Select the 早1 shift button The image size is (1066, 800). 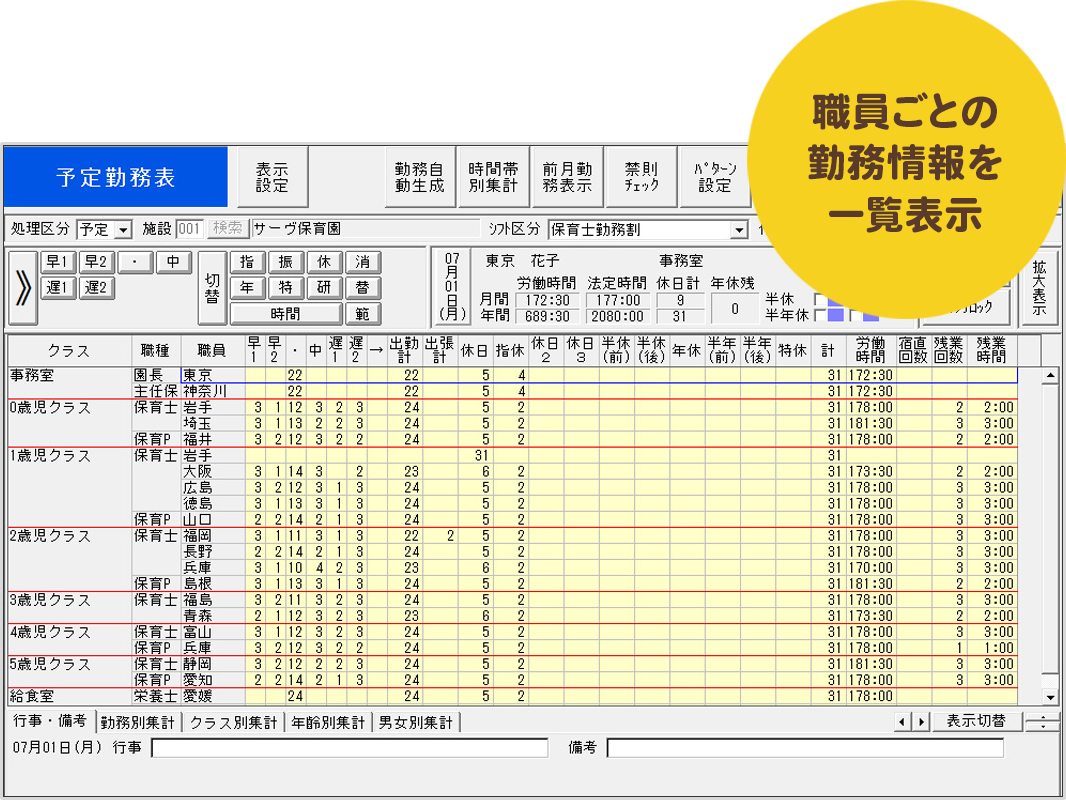58,263
